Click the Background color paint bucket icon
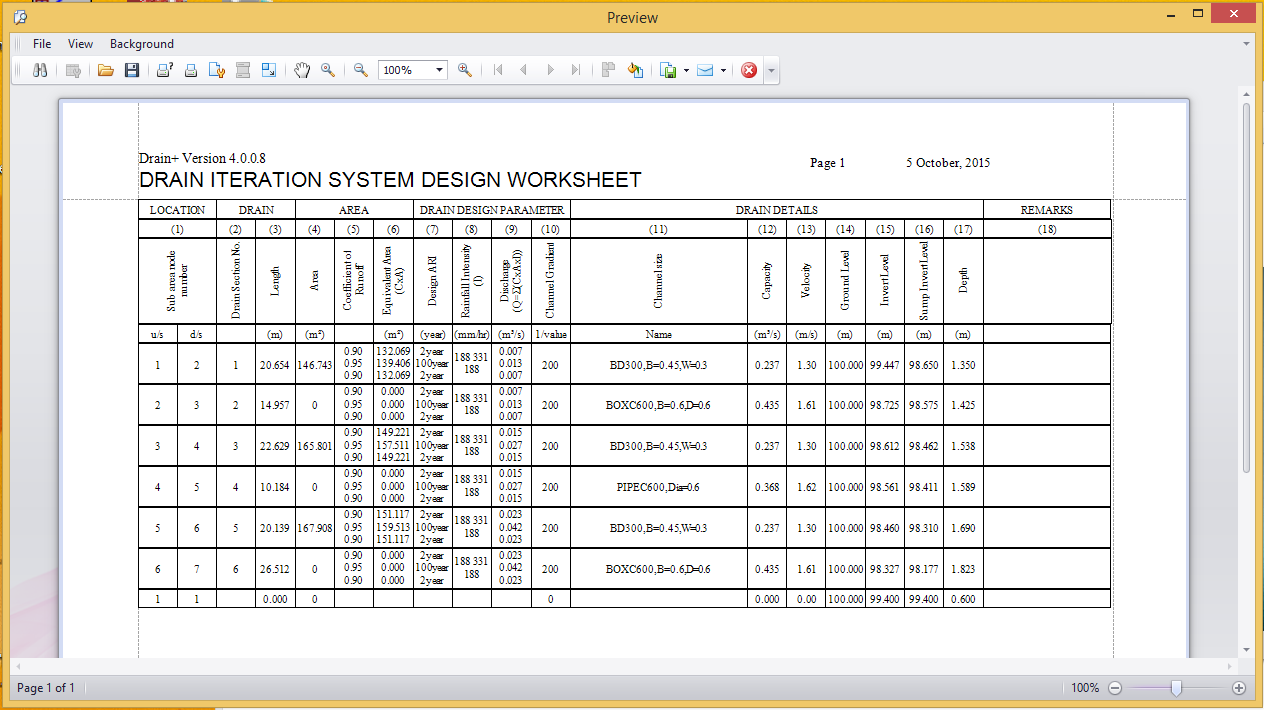 634,70
